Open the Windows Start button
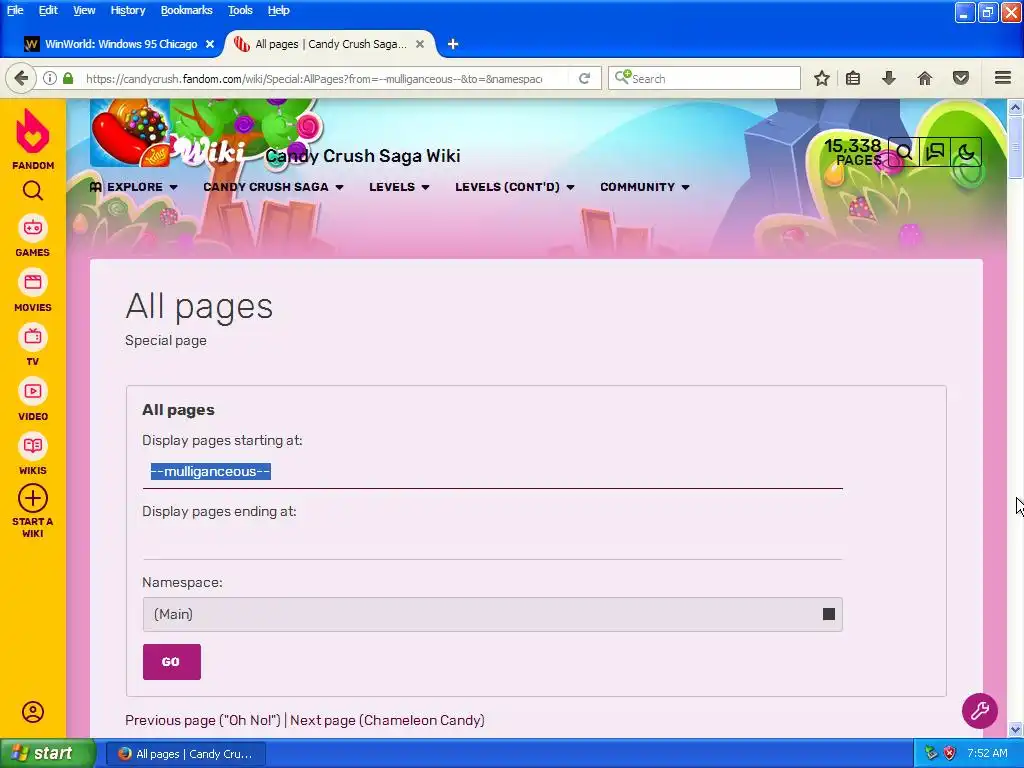 [x=48, y=753]
